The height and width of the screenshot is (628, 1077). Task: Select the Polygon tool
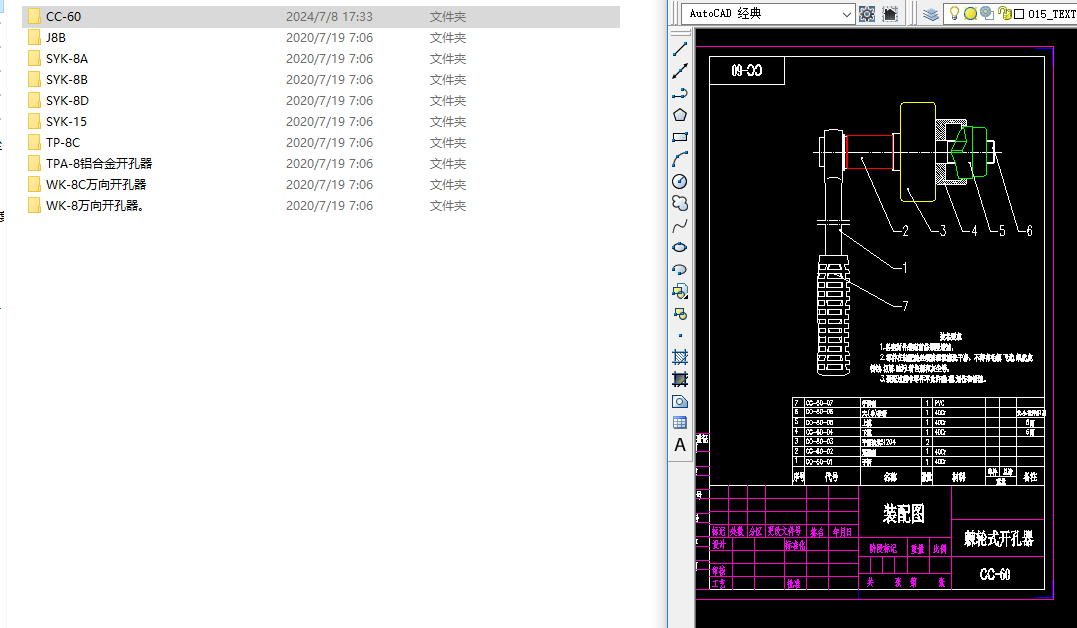click(680, 115)
